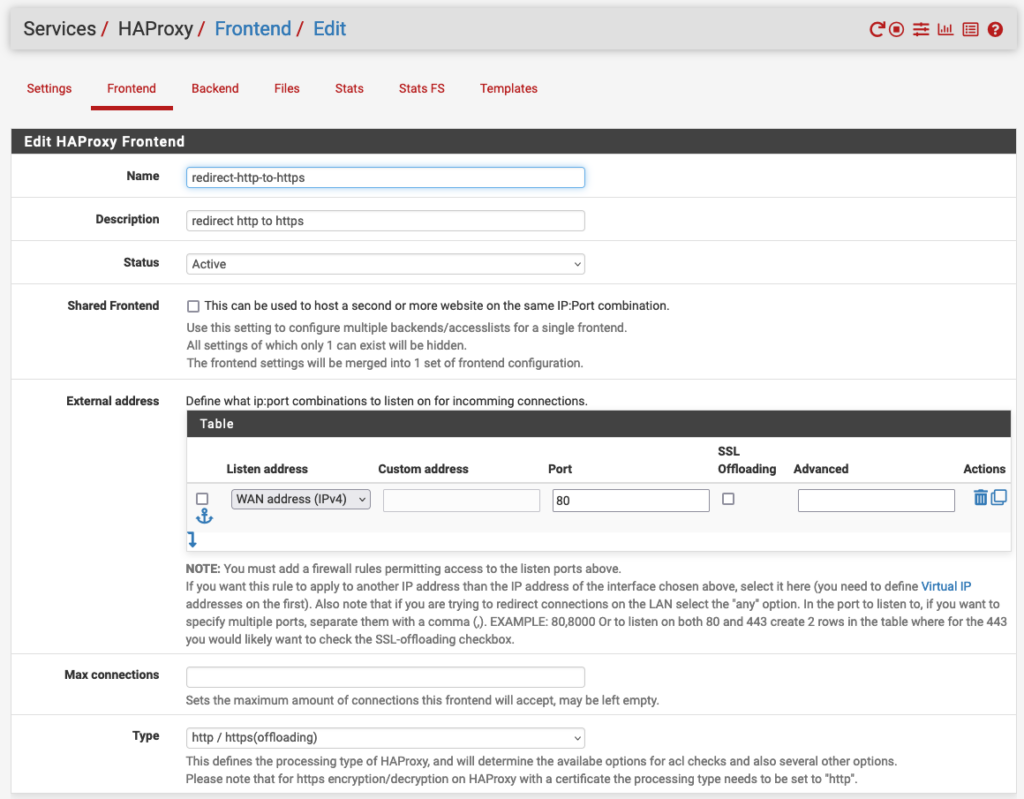Viewport: 1024px width, 799px height.
Task: Delete the port 80 row with trash icon
Action: pyautogui.click(x=980, y=498)
